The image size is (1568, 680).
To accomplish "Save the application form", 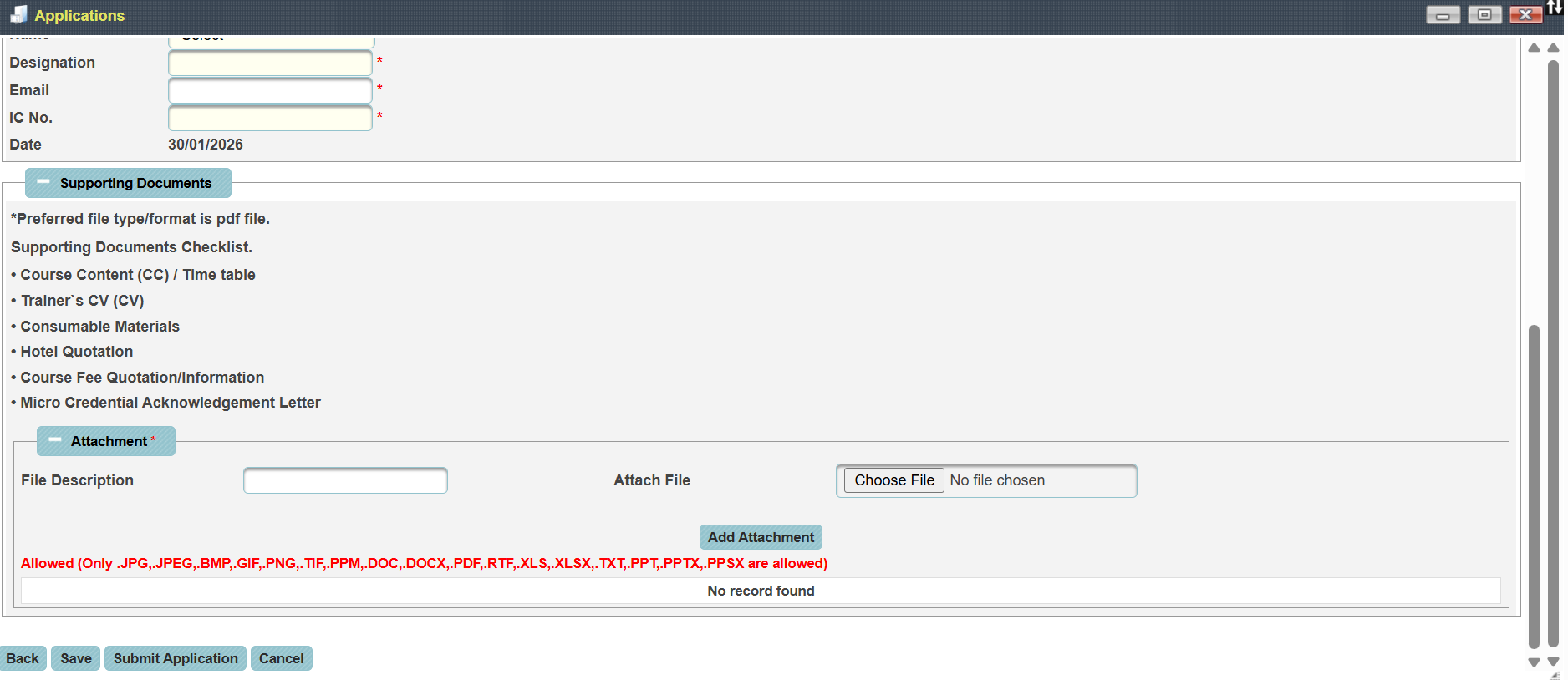I will pos(76,658).
